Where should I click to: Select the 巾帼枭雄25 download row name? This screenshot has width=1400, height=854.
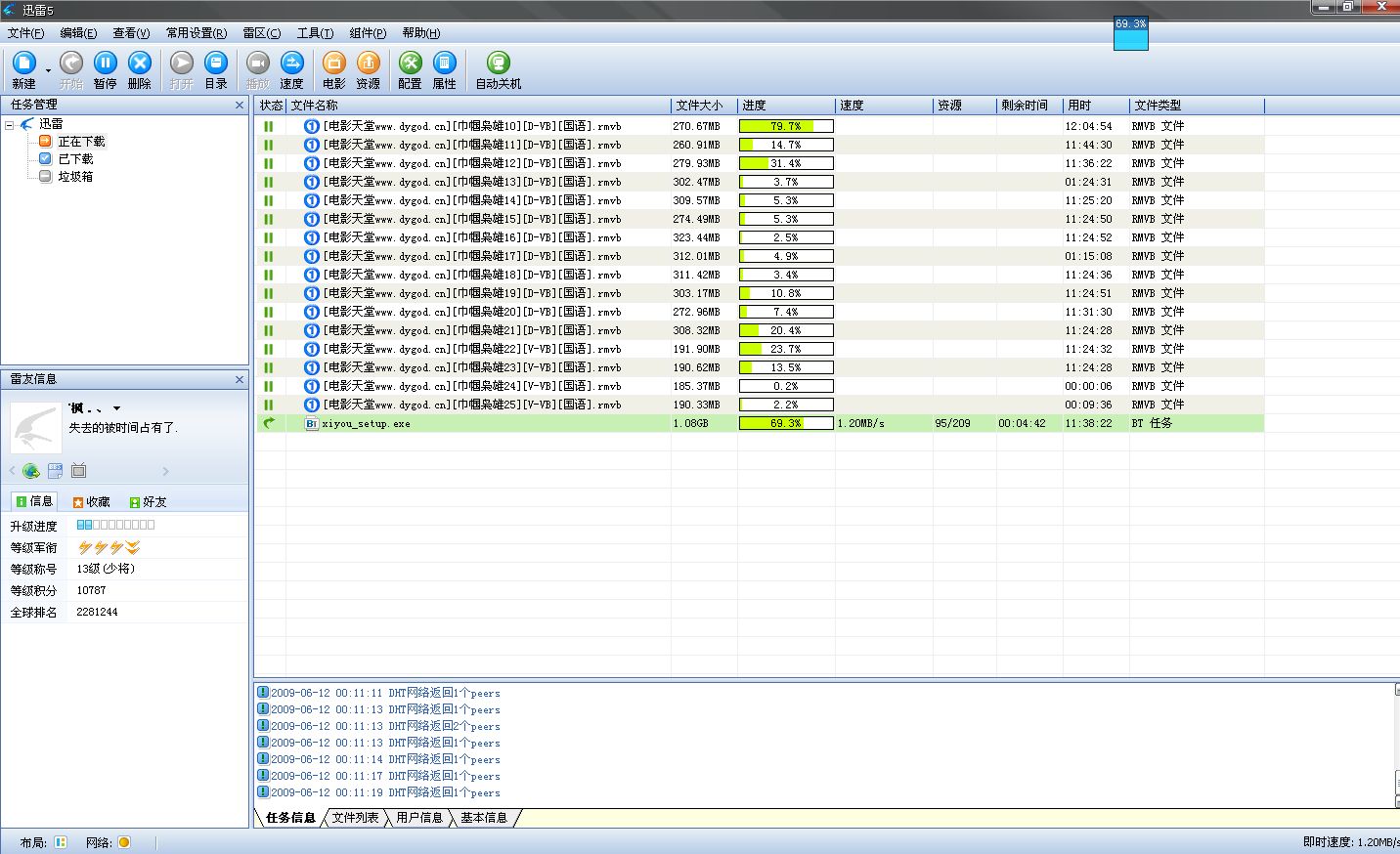click(472, 405)
